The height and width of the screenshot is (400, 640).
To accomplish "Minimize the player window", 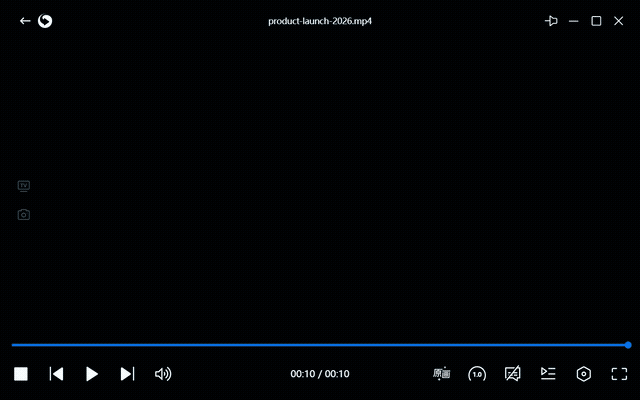I will (x=573, y=21).
